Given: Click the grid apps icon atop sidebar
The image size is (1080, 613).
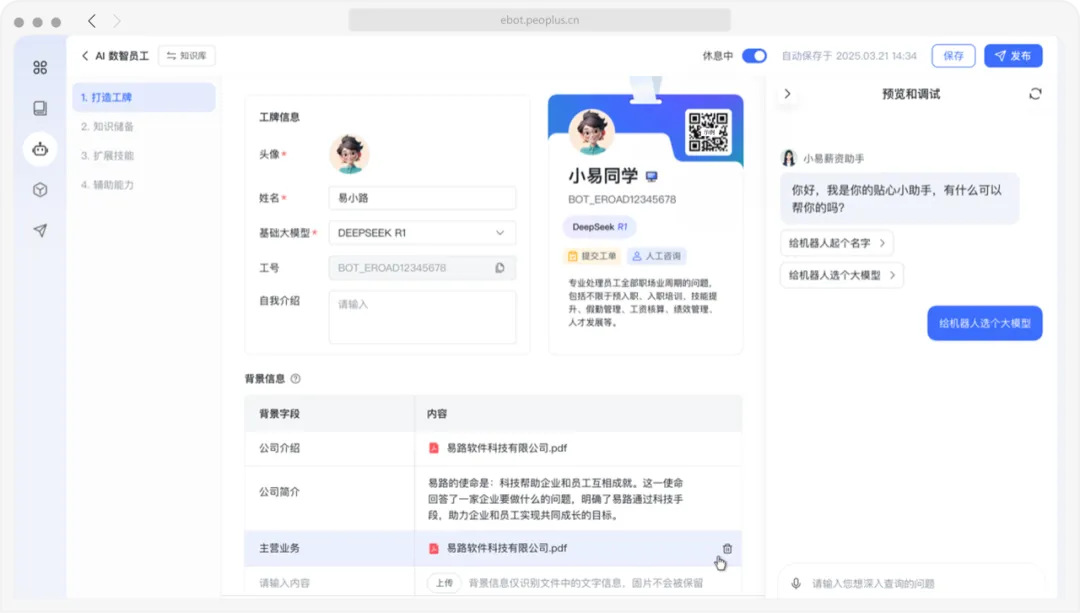Looking at the screenshot, I should 40,67.
